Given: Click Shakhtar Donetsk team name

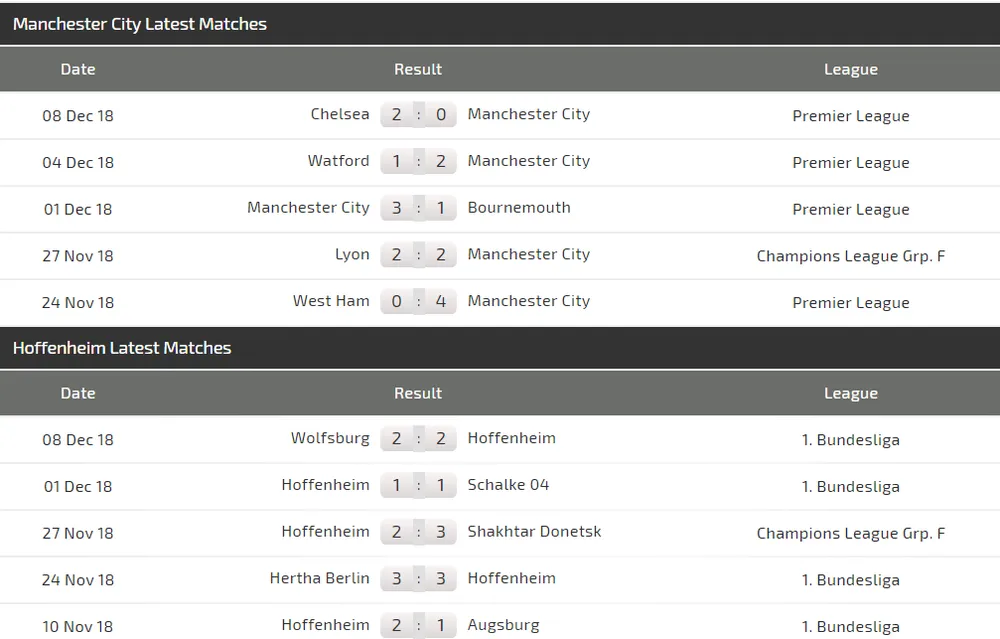Looking at the screenshot, I should [x=534, y=532].
